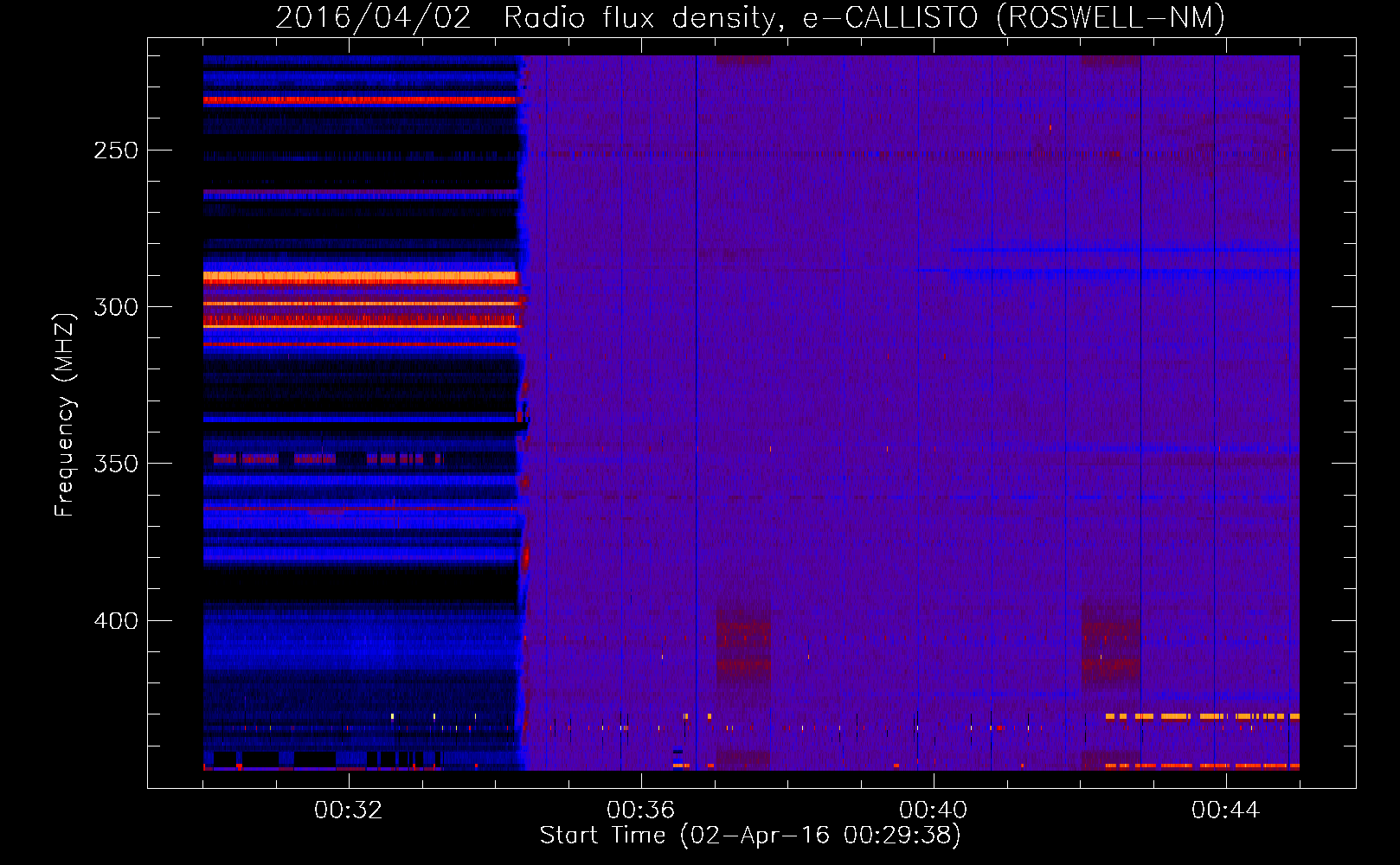Select the 'Frequency (MHZ)' y-axis label
The width and height of the screenshot is (1400, 865).
click(x=65, y=415)
